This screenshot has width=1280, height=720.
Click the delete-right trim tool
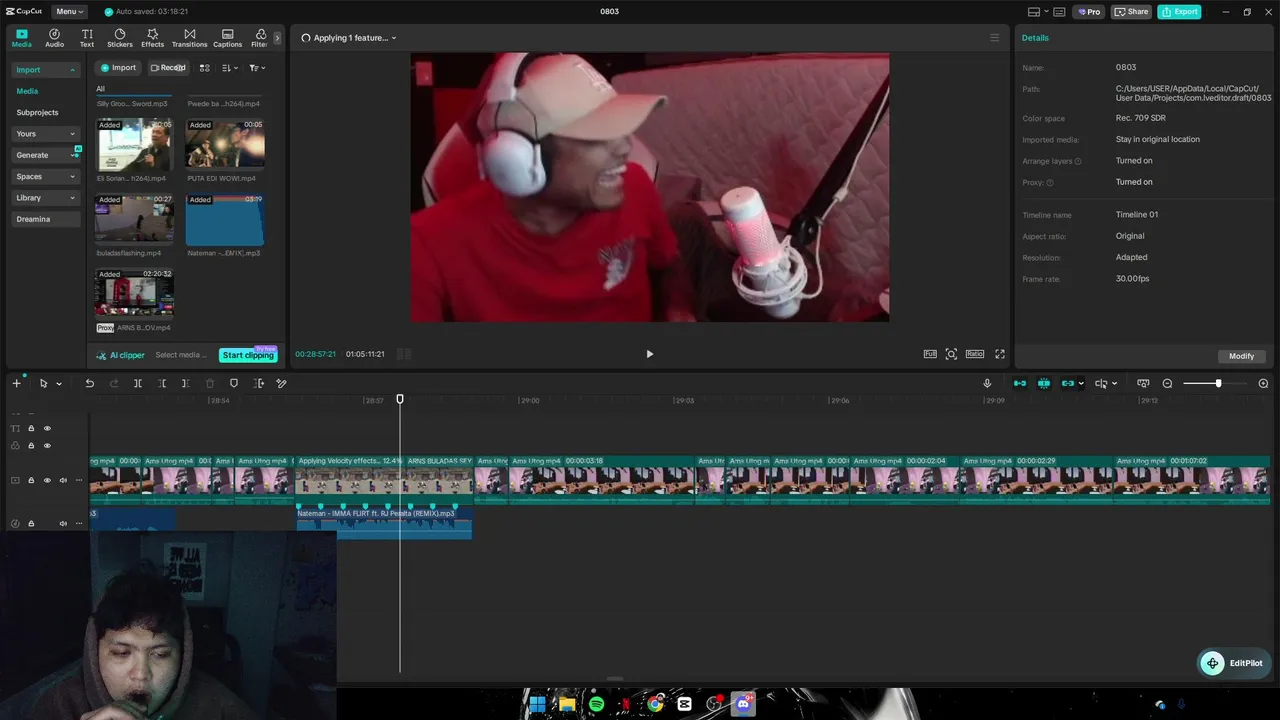tap(185, 383)
